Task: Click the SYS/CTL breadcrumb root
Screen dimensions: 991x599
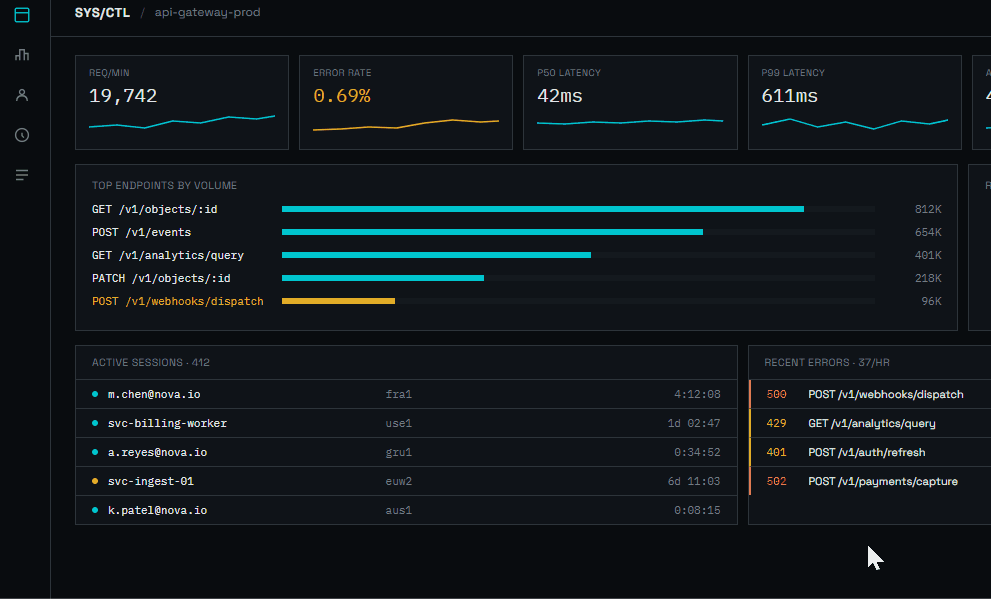Action: [x=102, y=13]
